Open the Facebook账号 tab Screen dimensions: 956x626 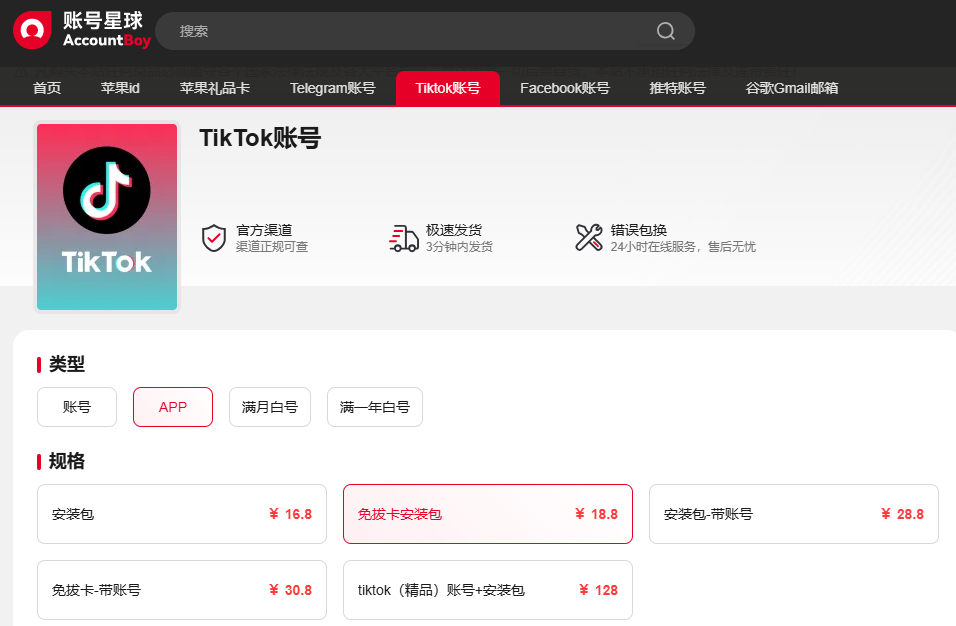pyautogui.click(x=565, y=88)
